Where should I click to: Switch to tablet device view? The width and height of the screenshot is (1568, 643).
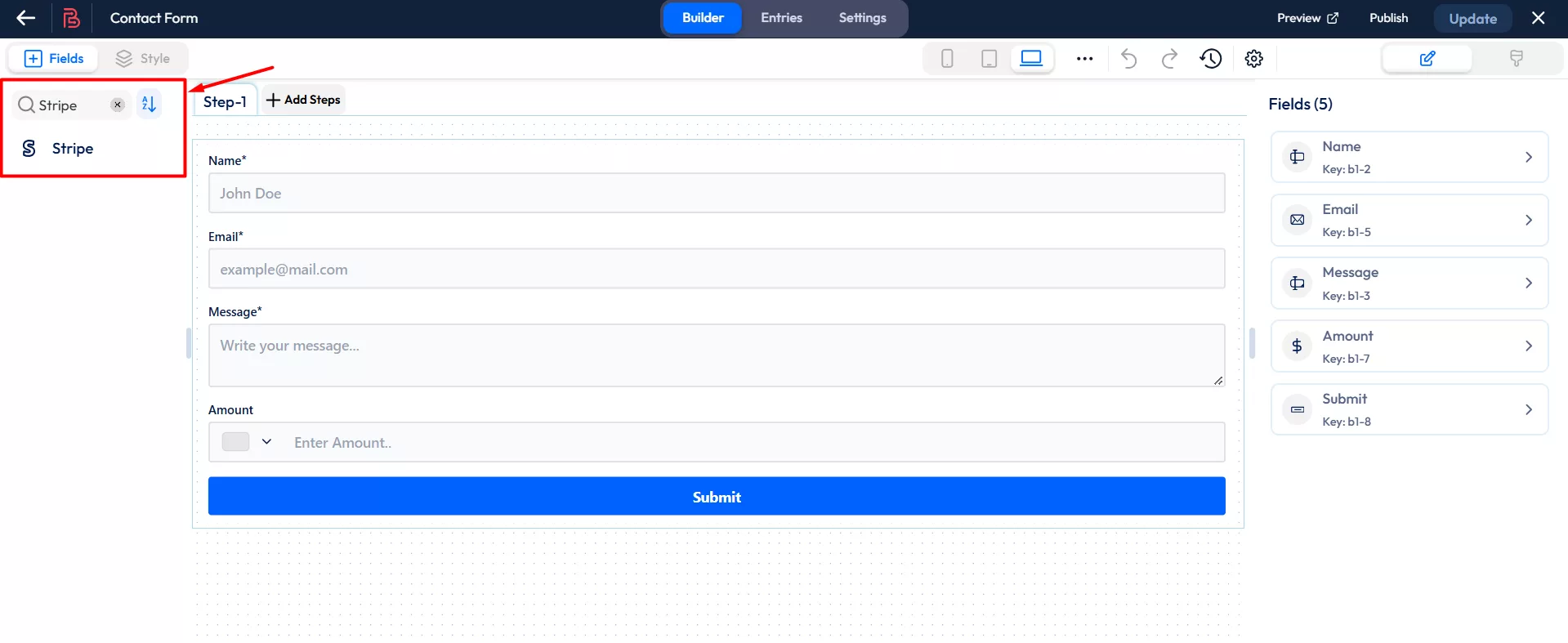point(989,58)
